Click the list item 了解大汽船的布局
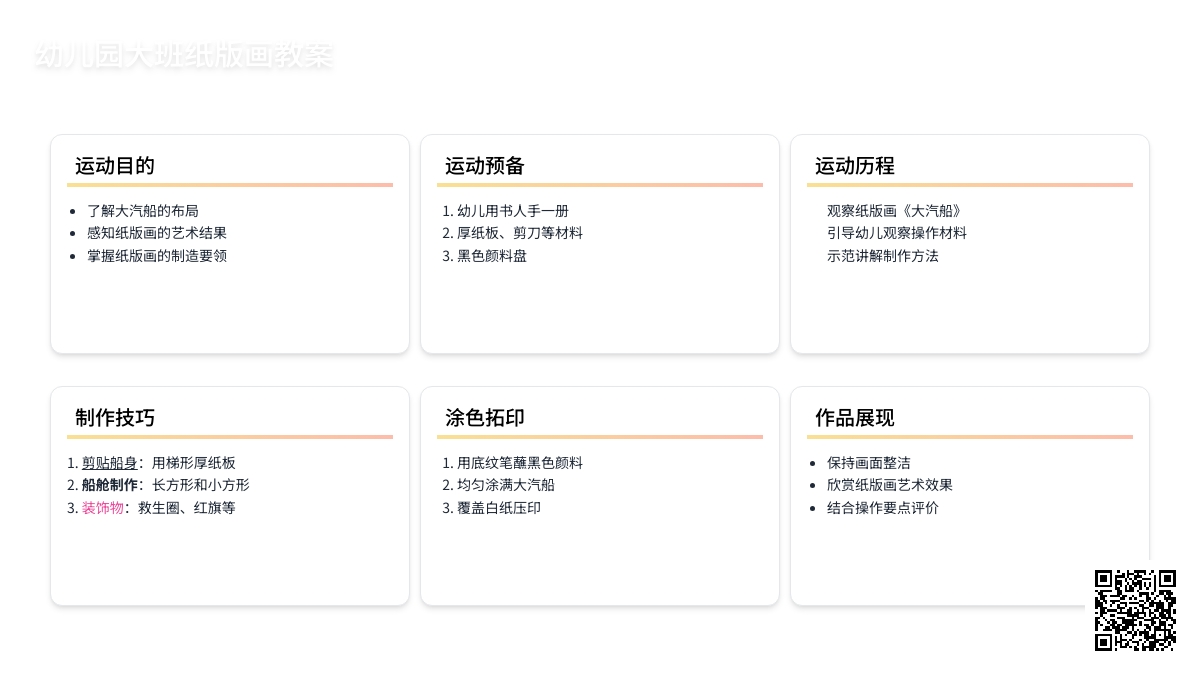1200x675 pixels. pos(143,211)
